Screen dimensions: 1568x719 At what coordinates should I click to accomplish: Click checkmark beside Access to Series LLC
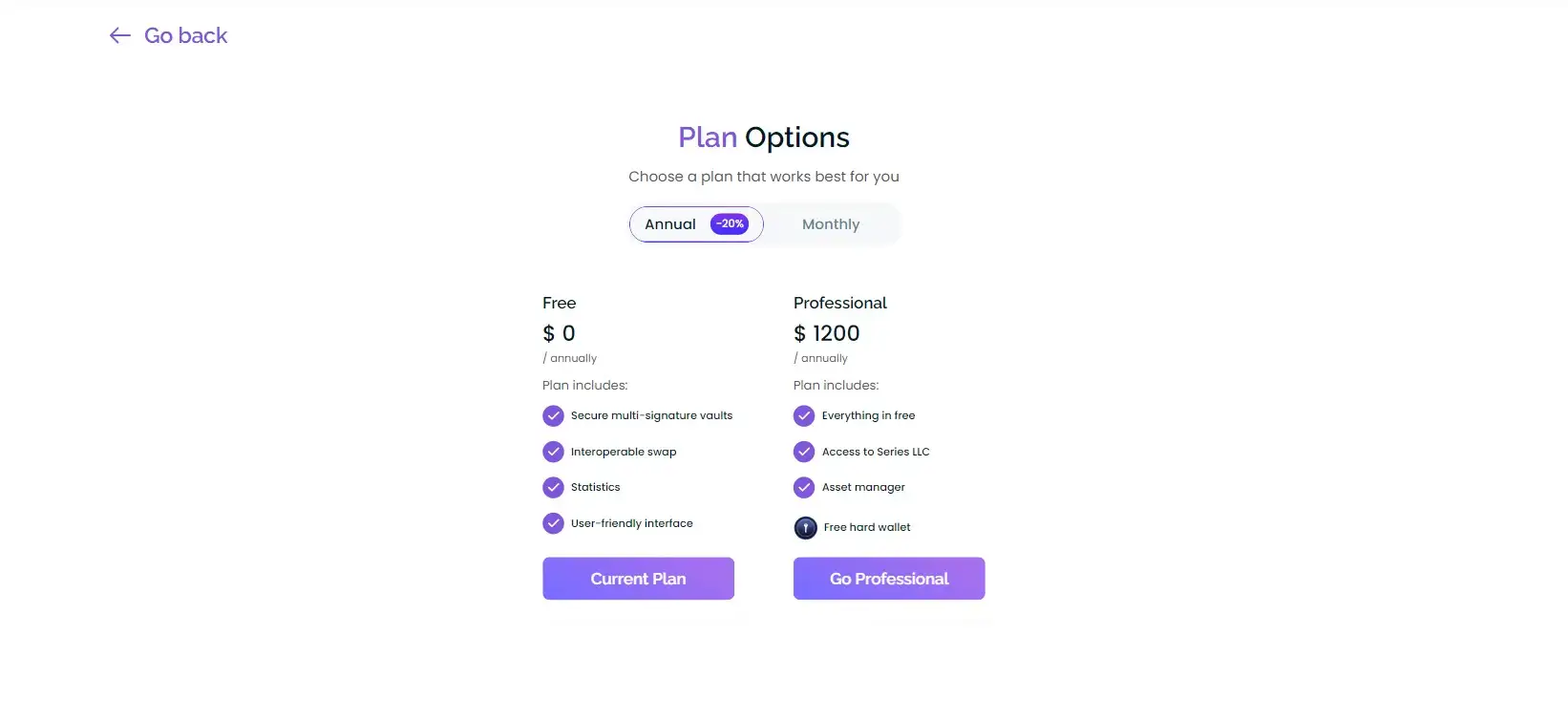pos(804,452)
